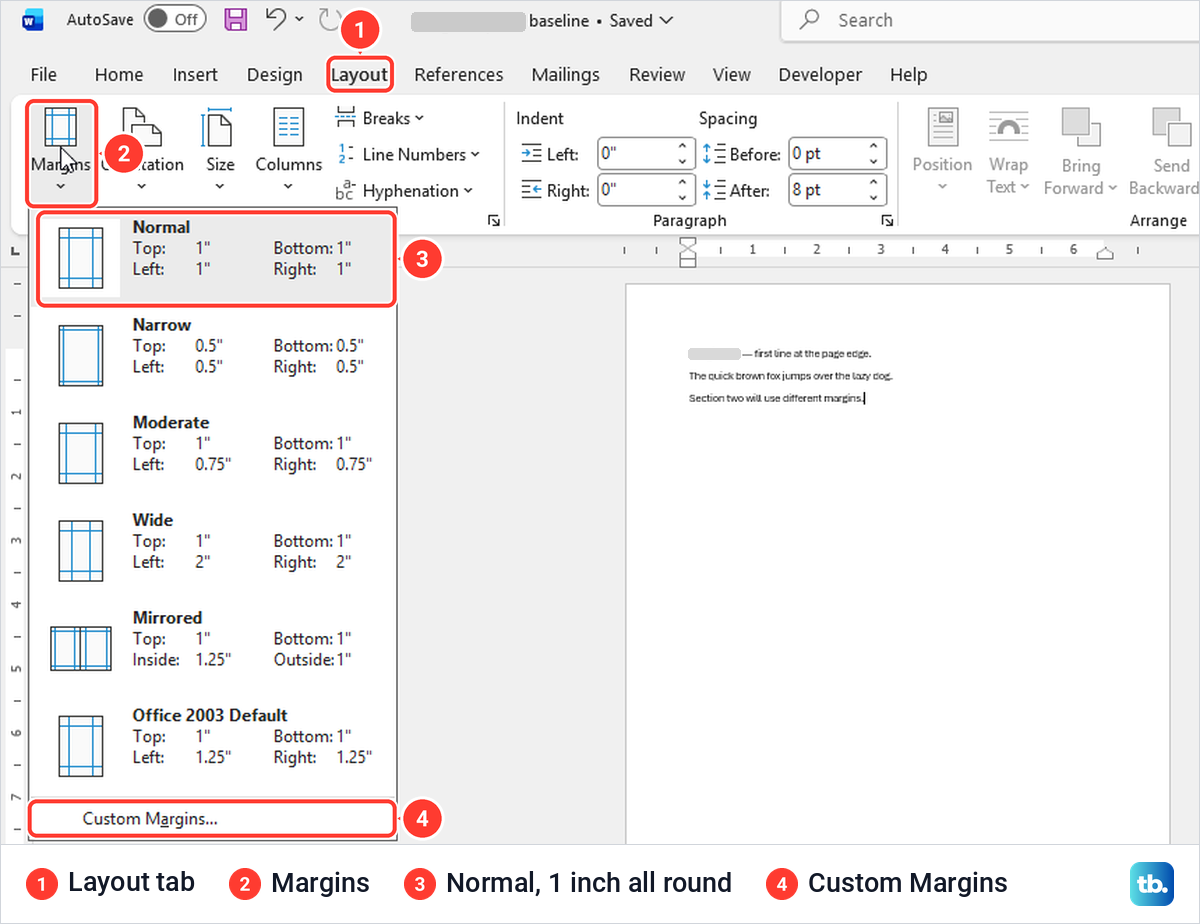Choose the Moderate margins preset
Viewport: 1200px width, 924px height.
(214, 453)
